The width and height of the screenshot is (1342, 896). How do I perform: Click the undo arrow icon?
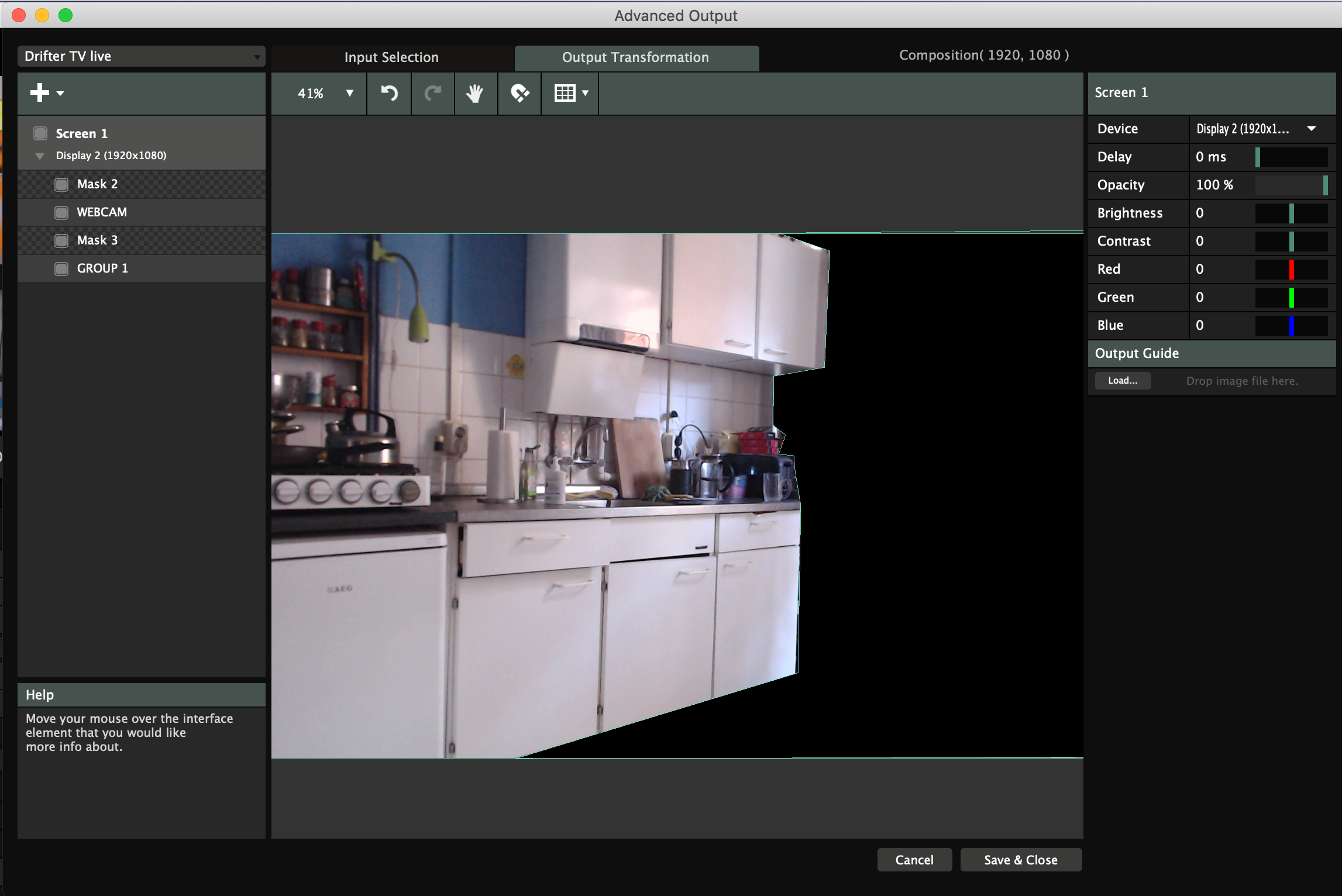pos(389,93)
